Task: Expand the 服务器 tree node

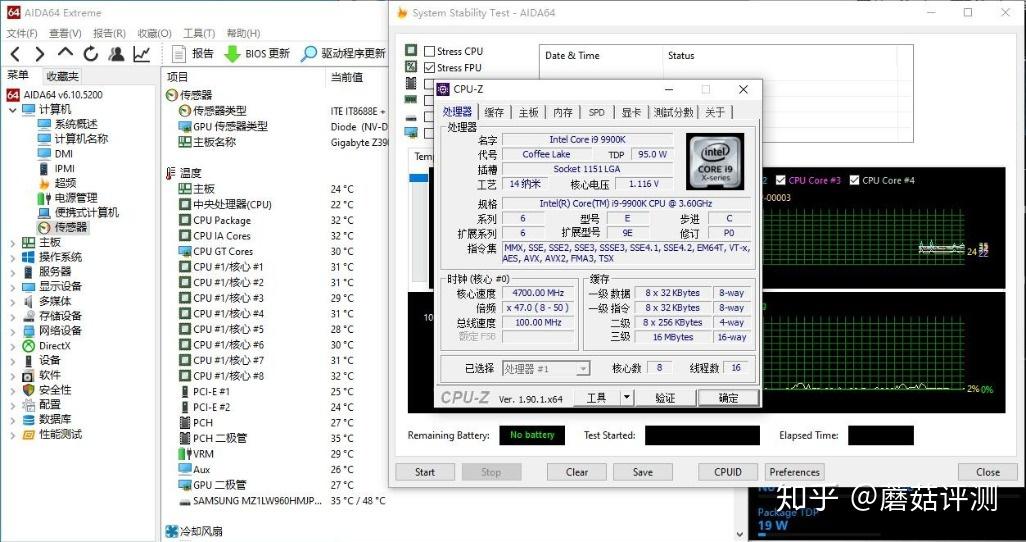Action: [12, 272]
